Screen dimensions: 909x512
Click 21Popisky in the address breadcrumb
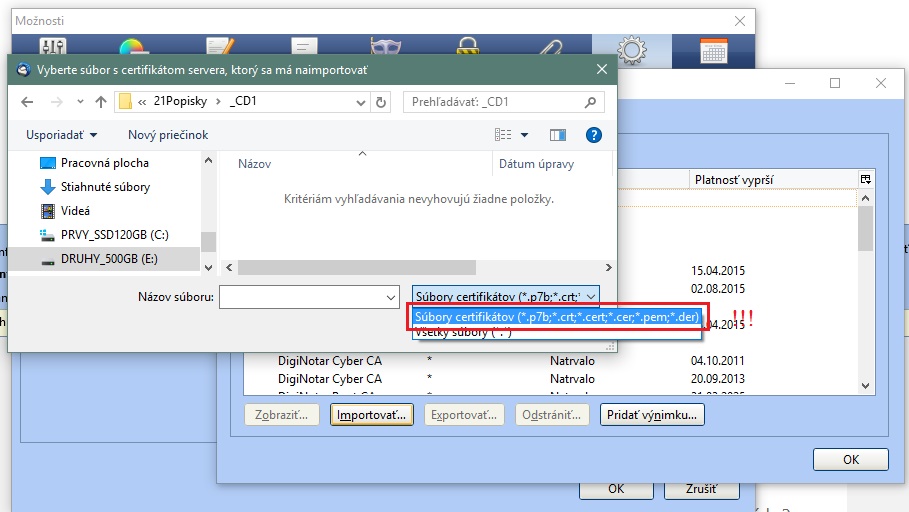tap(180, 101)
